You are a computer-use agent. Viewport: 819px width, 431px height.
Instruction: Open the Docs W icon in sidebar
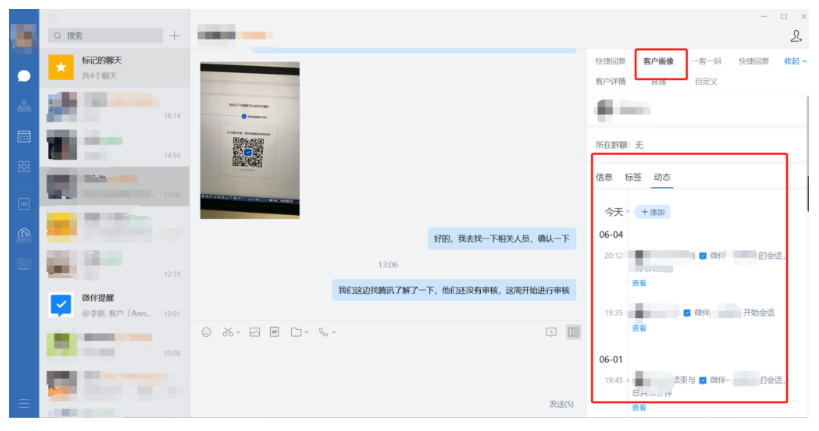tap(24, 204)
